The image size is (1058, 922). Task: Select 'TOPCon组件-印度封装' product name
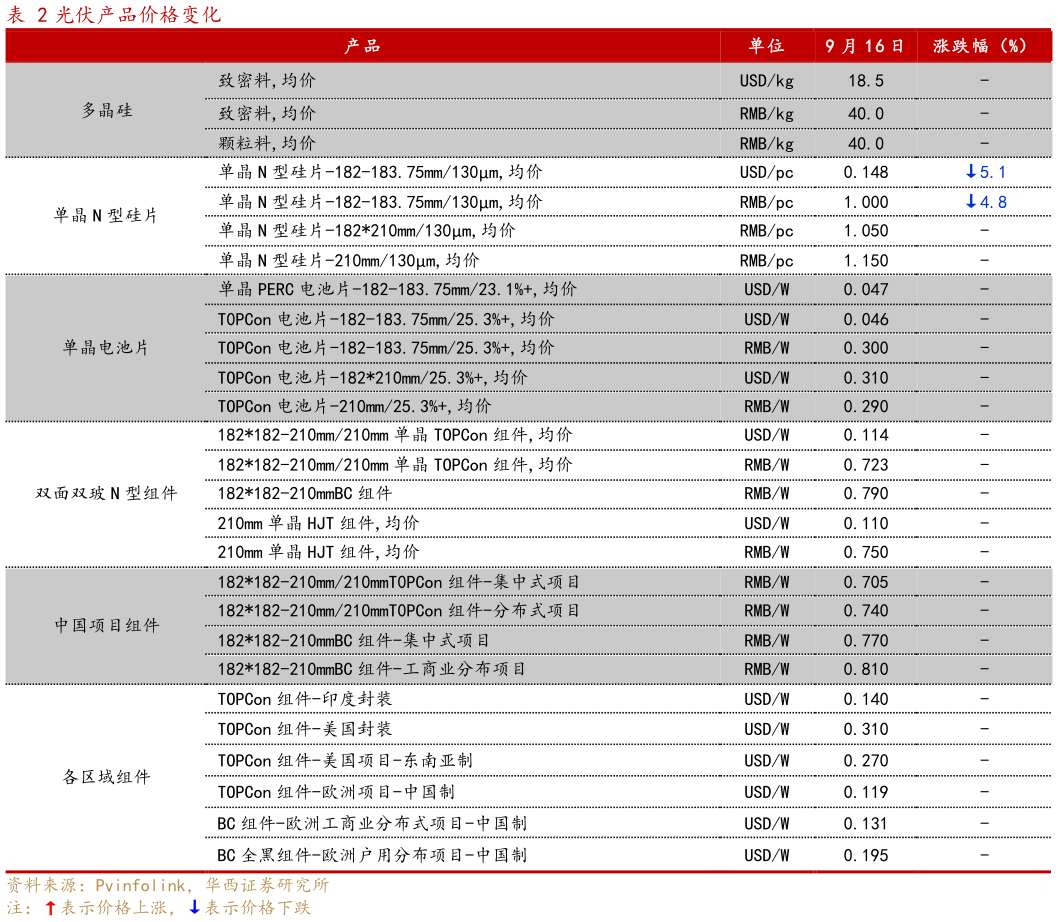pyautogui.click(x=305, y=699)
